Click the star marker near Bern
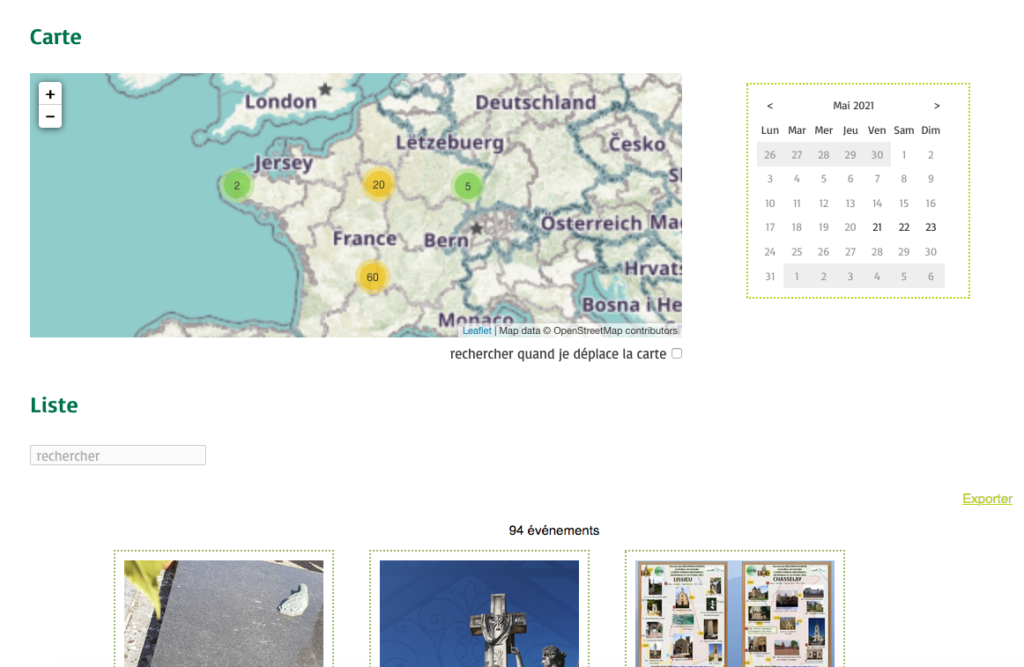This screenshot has height=667, width=1024. [x=477, y=229]
